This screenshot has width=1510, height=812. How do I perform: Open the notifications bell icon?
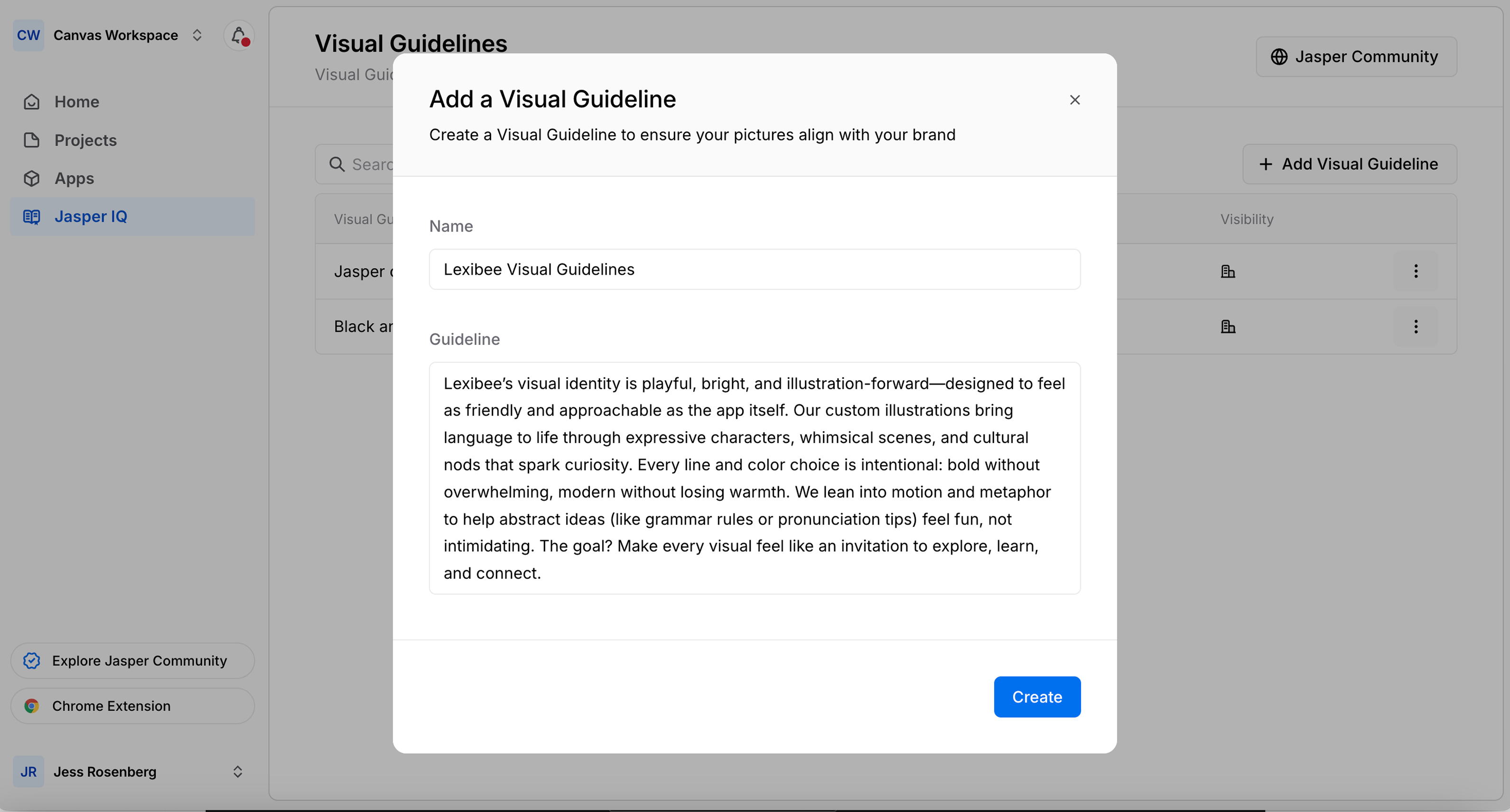tap(239, 36)
